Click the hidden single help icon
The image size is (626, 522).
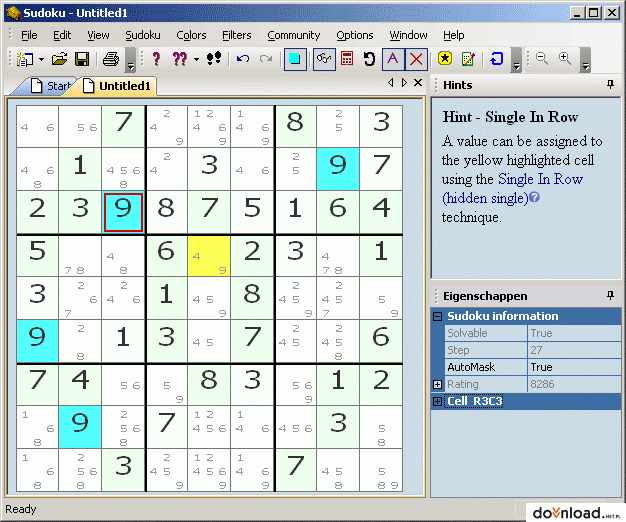coord(534,197)
